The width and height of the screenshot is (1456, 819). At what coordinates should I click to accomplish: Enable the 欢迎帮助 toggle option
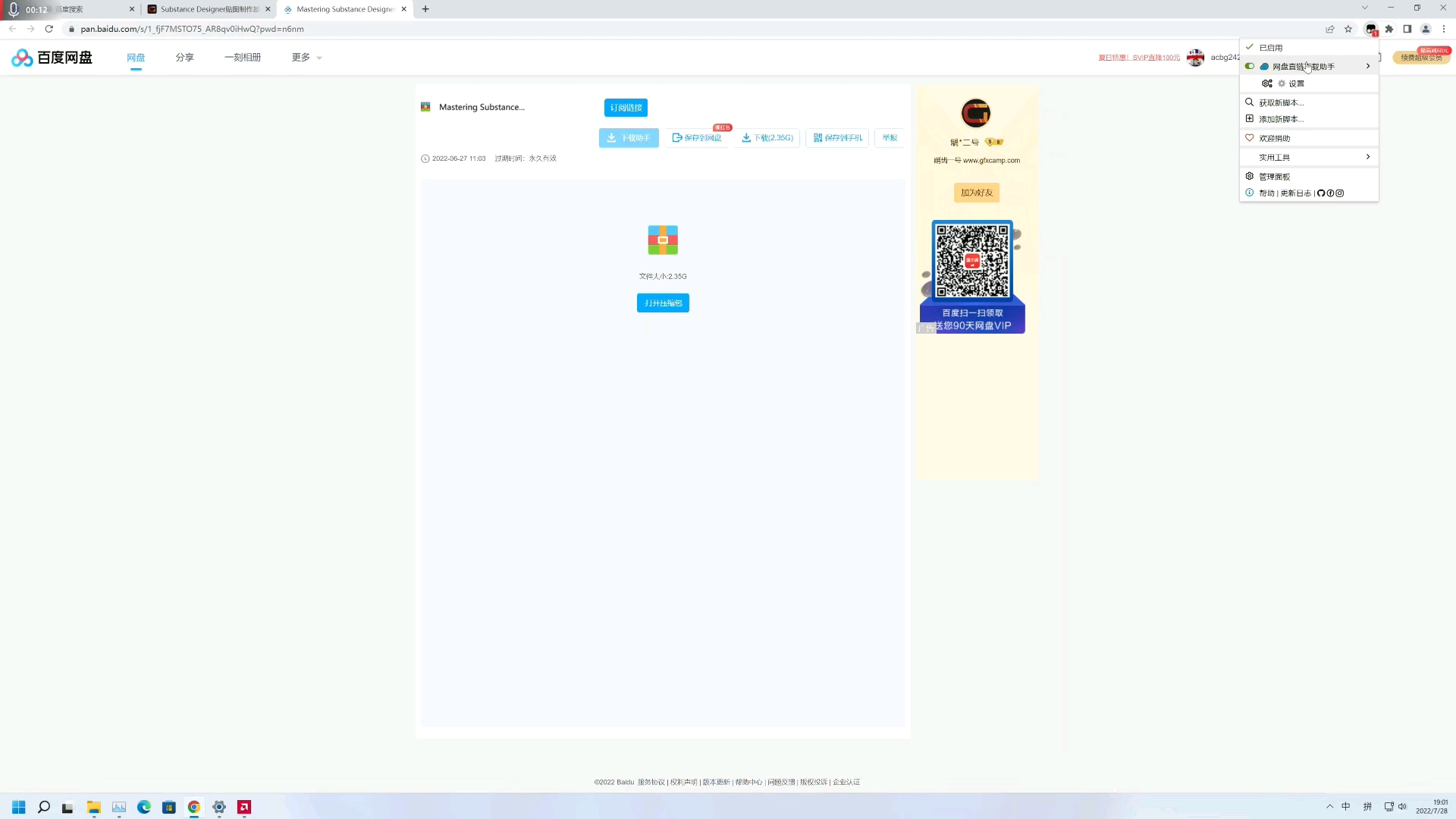coord(1274,138)
